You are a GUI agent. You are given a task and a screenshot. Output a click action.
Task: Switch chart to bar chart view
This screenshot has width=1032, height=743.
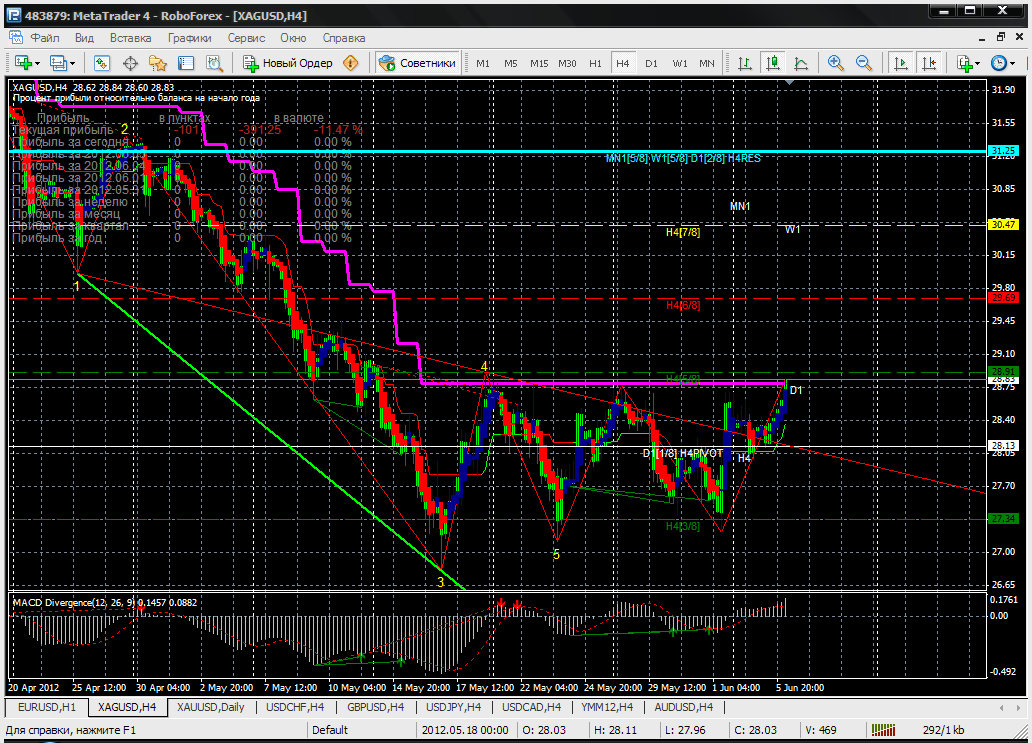(x=745, y=63)
